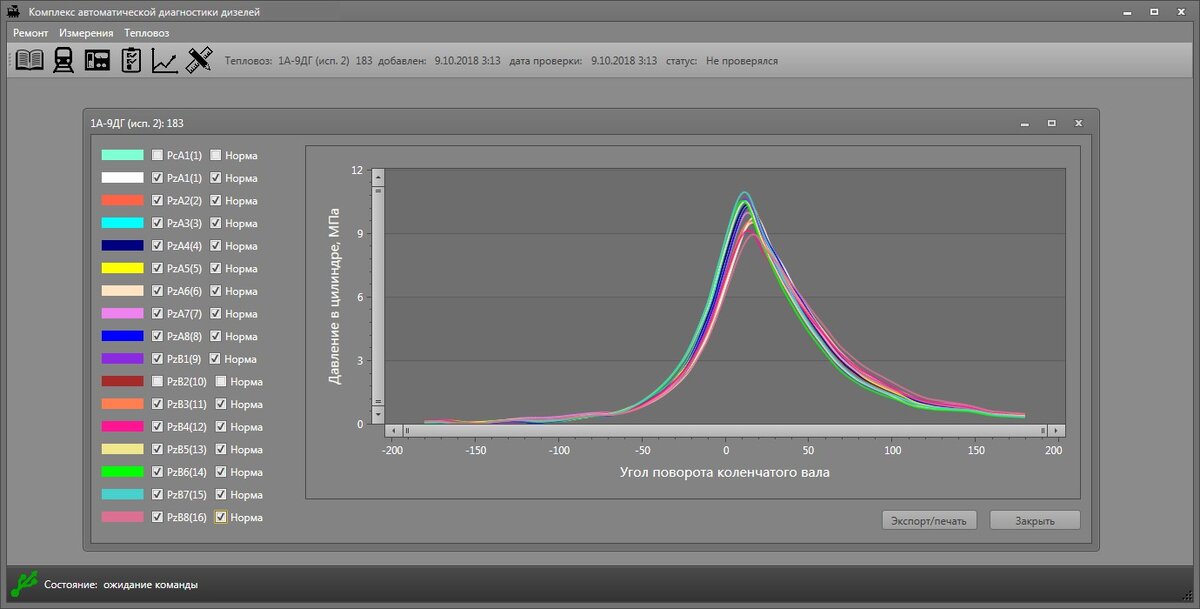Image resolution: width=1200 pixels, height=609 pixels.
Task: Click the dark navy PzA4(4) color swatch
Action: [x=122, y=245]
